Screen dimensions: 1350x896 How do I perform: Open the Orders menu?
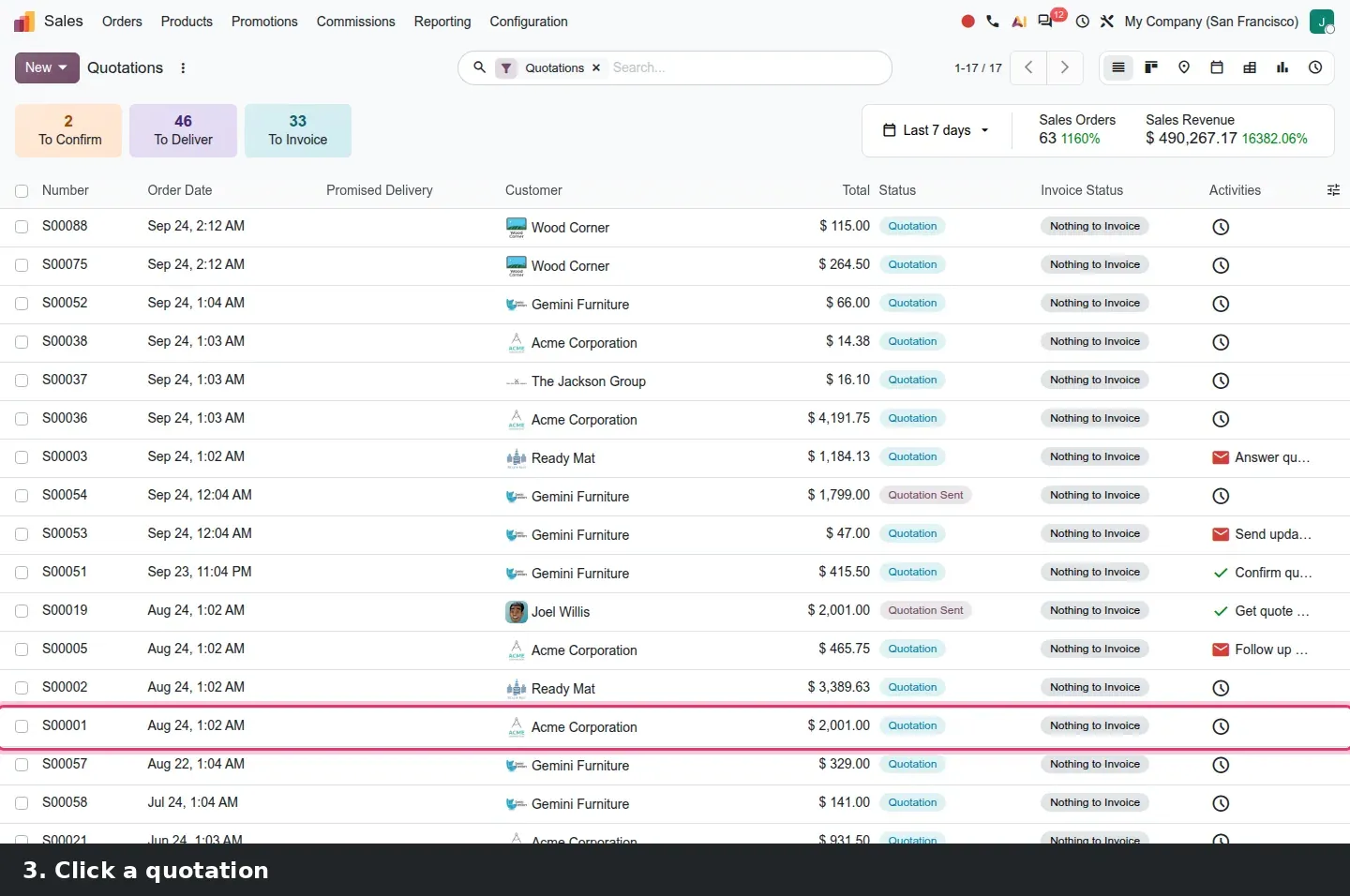(x=122, y=22)
